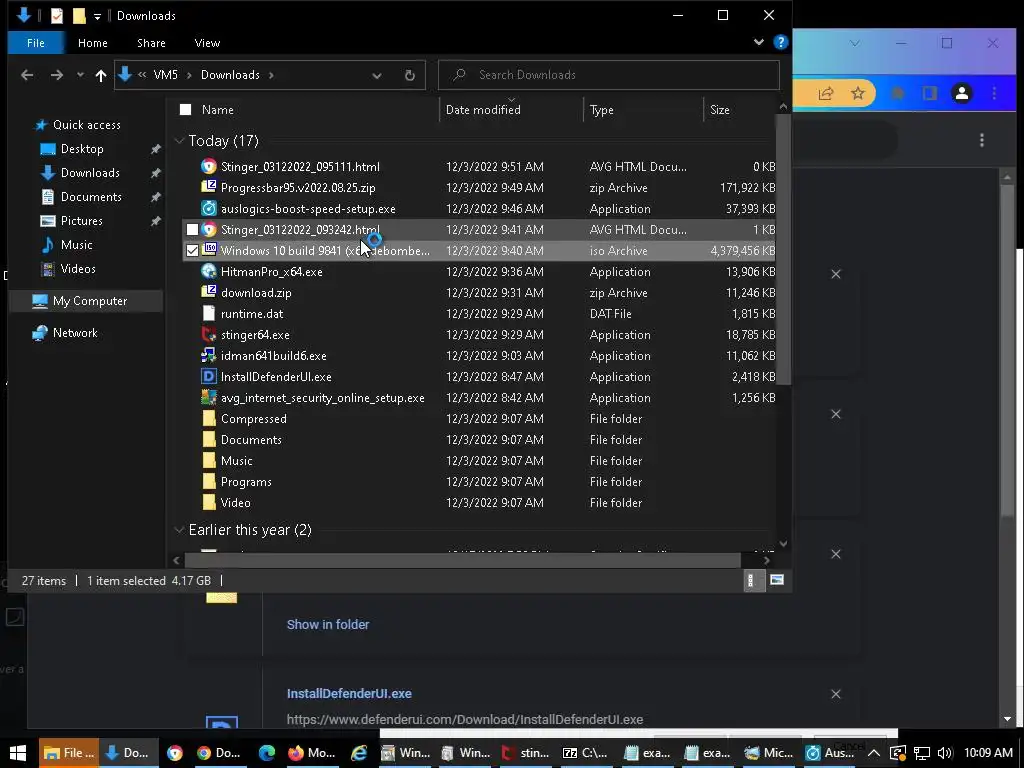Viewport: 1024px width, 768px height.
Task: Open the Chrome profile avatar icon
Action: pyautogui.click(x=961, y=93)
